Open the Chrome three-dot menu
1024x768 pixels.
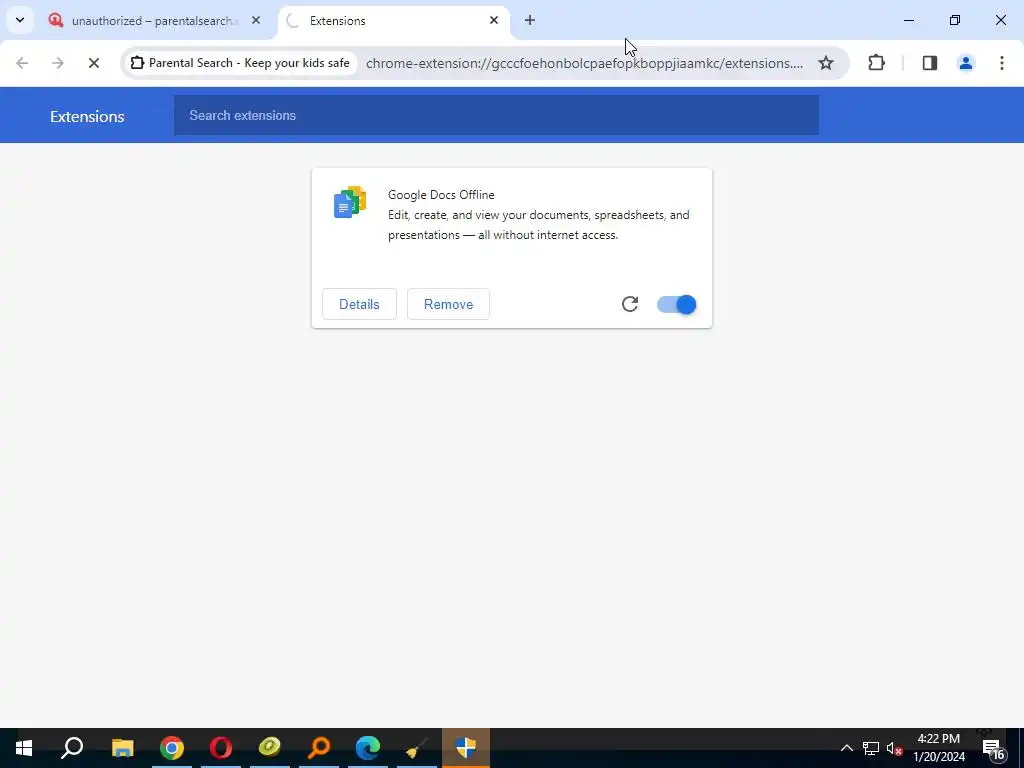1001,63
